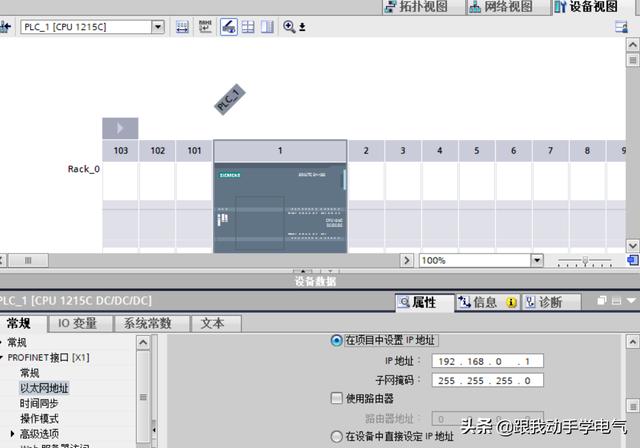Select 以太网地址 tree item
Screen dimensions: 640x448
point(44,388)
